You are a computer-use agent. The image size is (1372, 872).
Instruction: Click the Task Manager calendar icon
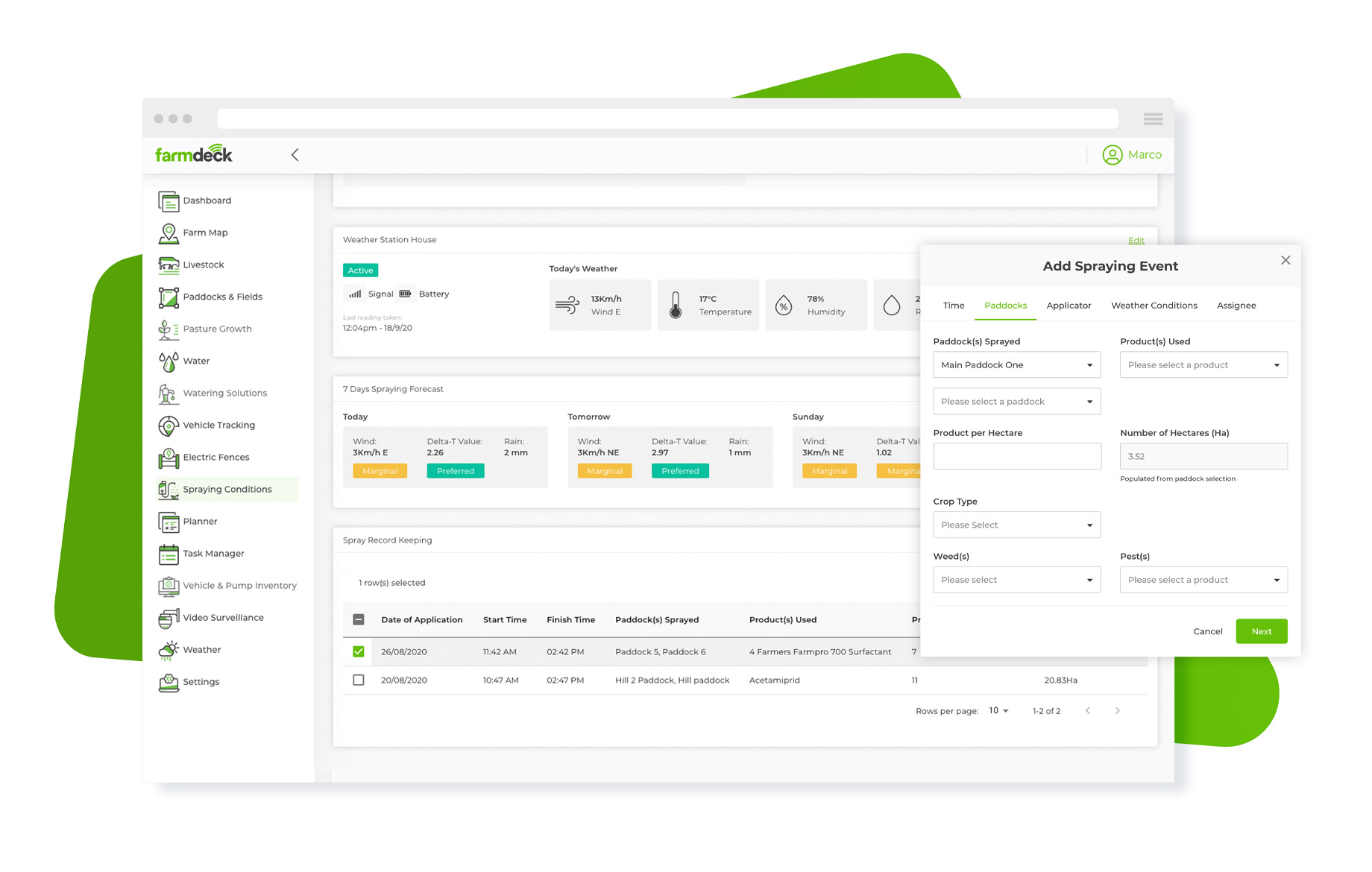coord(169,554)
